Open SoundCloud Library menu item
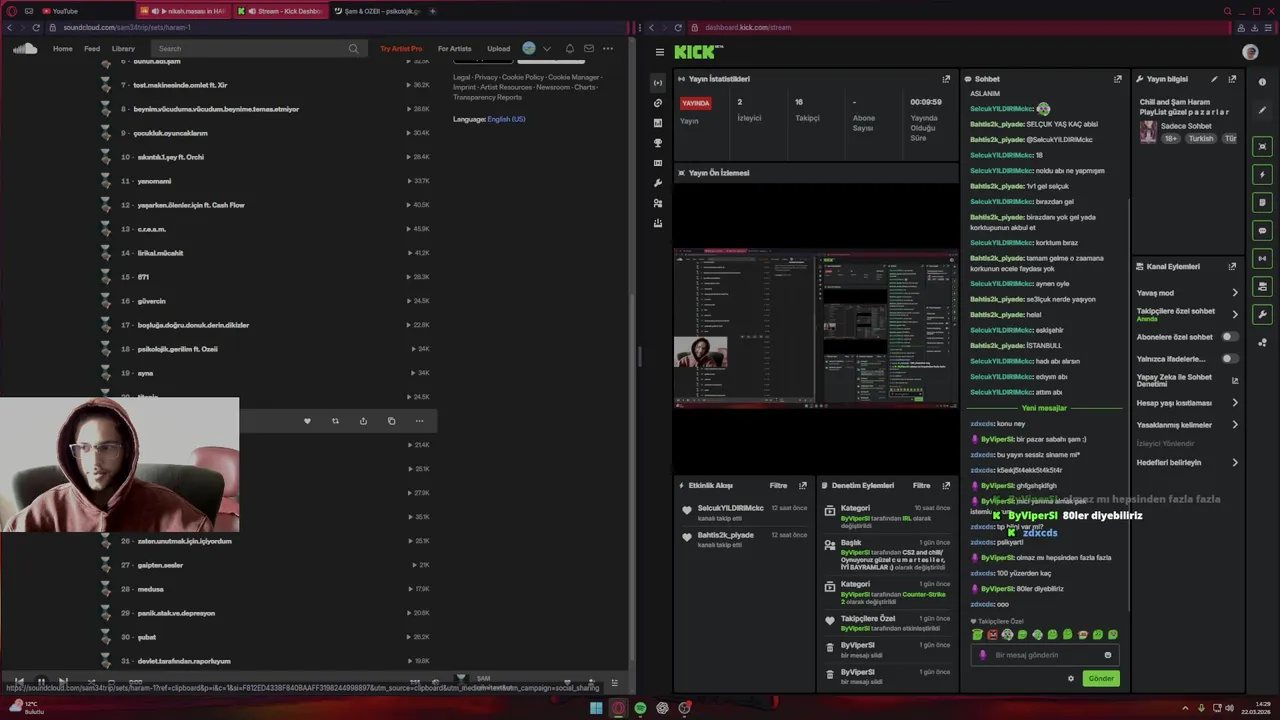 [x=123, y=48]
